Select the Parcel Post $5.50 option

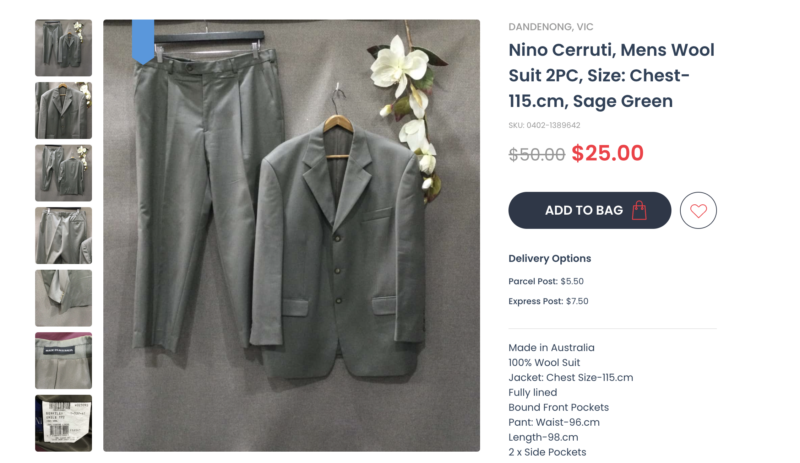[x=546, y=281]
